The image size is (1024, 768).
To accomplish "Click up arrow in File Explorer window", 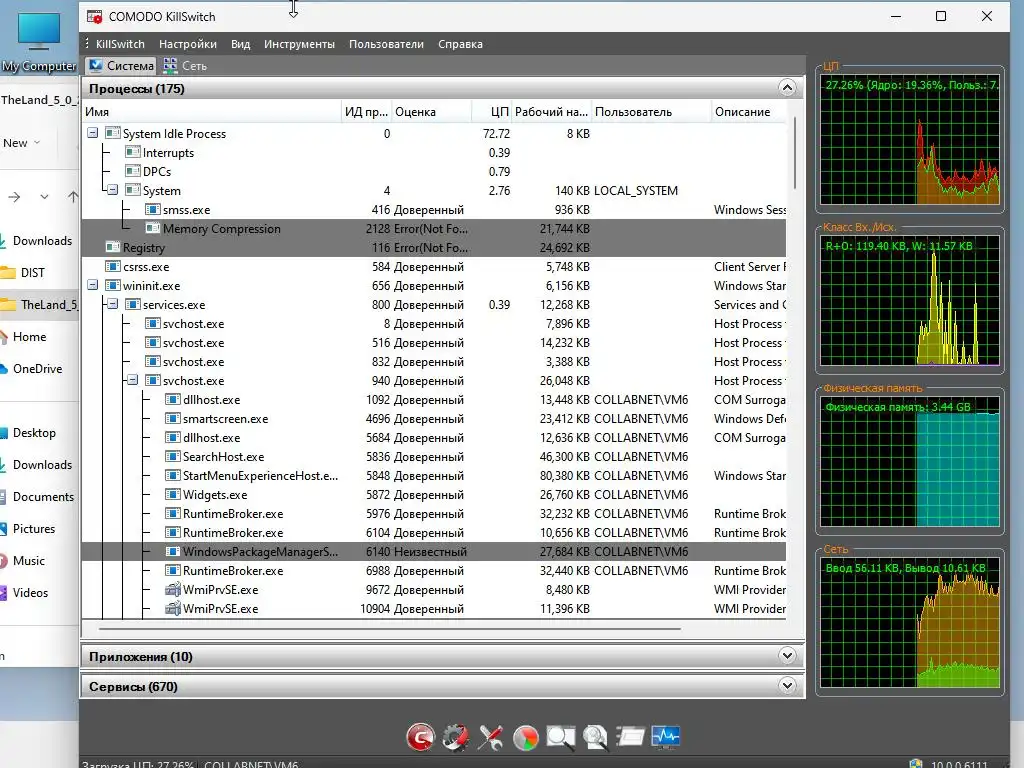I will (x=72, y=197).
